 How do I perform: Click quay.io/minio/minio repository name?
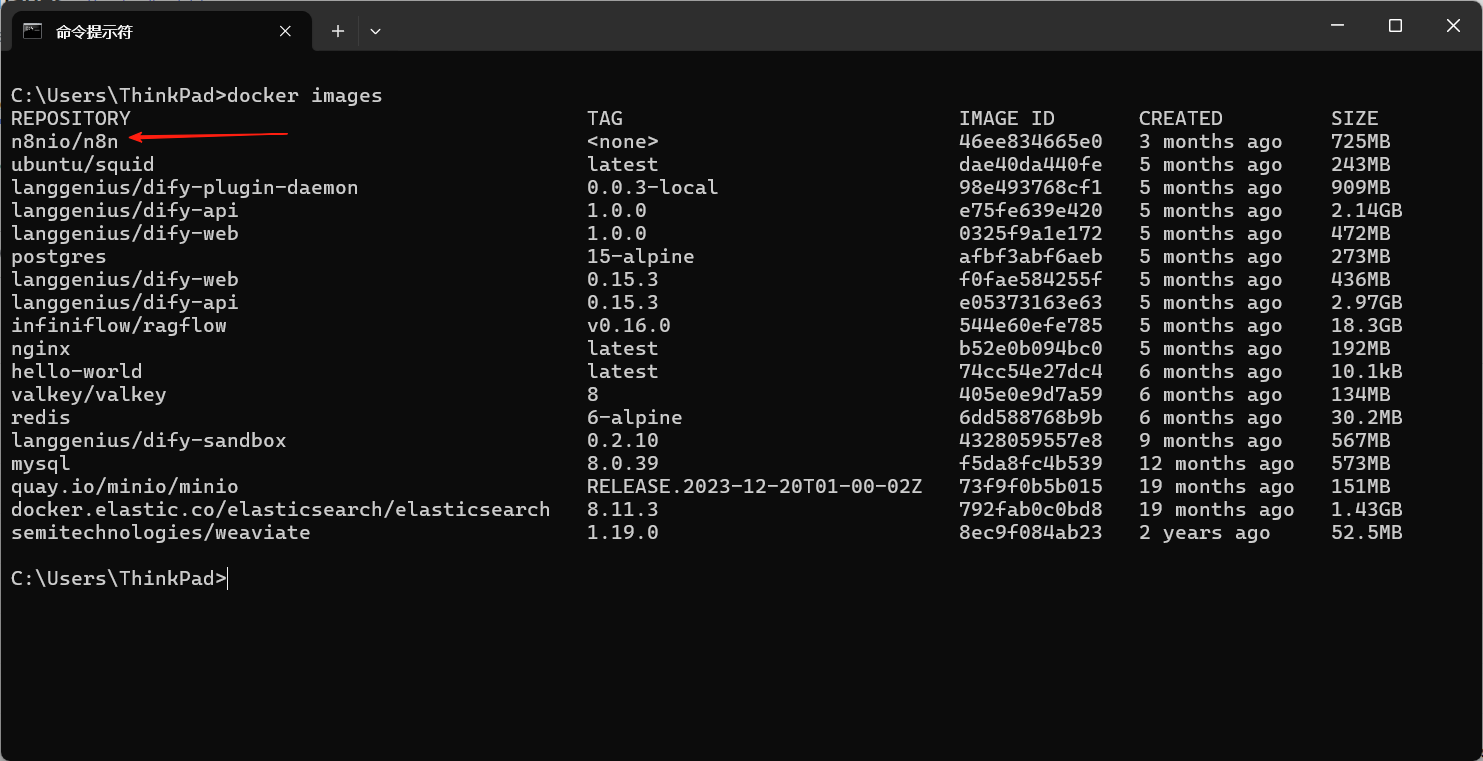125,487
